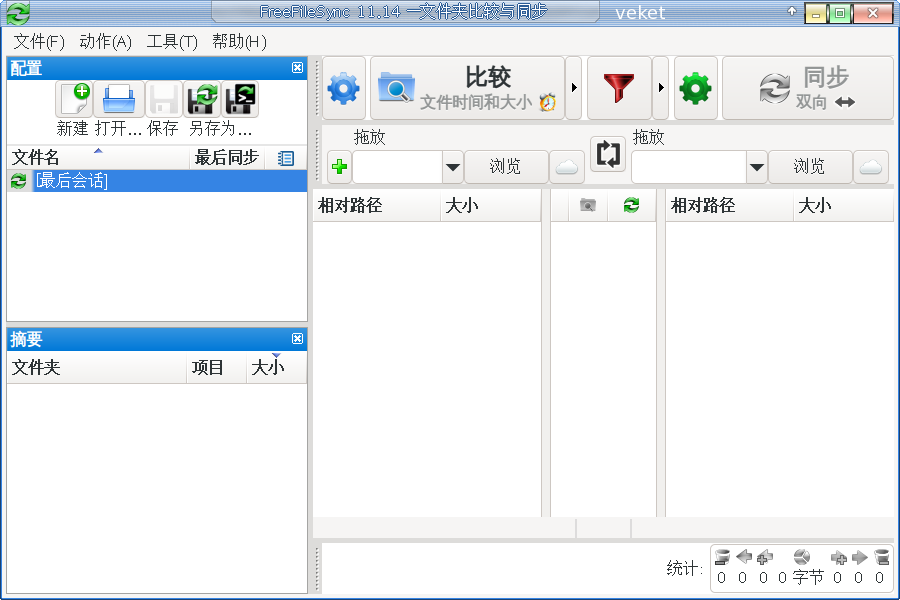Open left folder history dropdown
The image size is (900, 600).
tap(452, 167)
